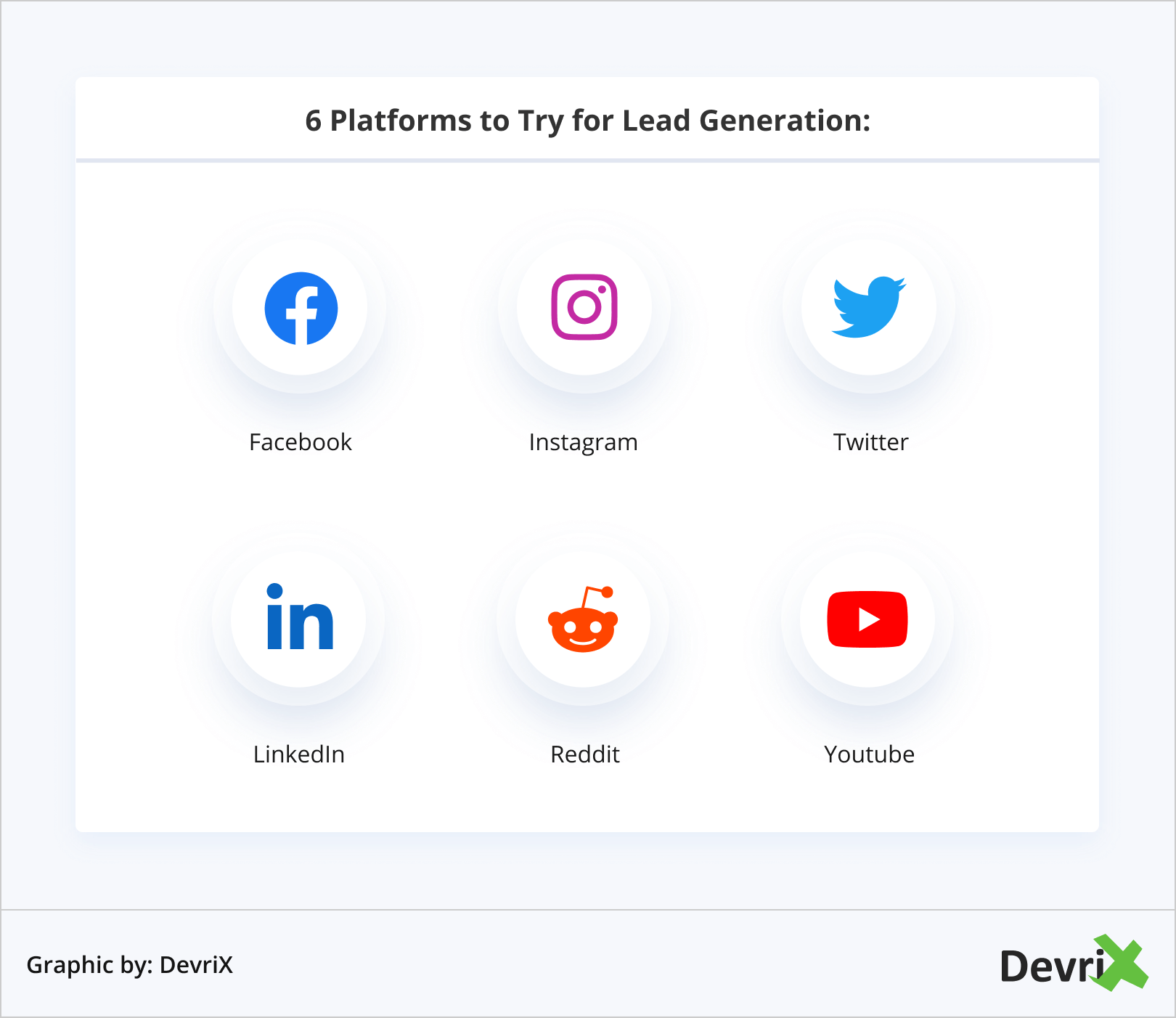
Task: Open the LinkedIn 'in' icon
Action: pyautogui.click(x=300, y=617)
